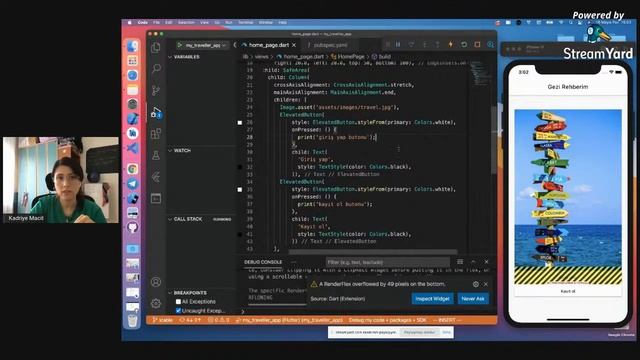Click the Inspect Widget button
640x360 pixels.
coord(432,299)
